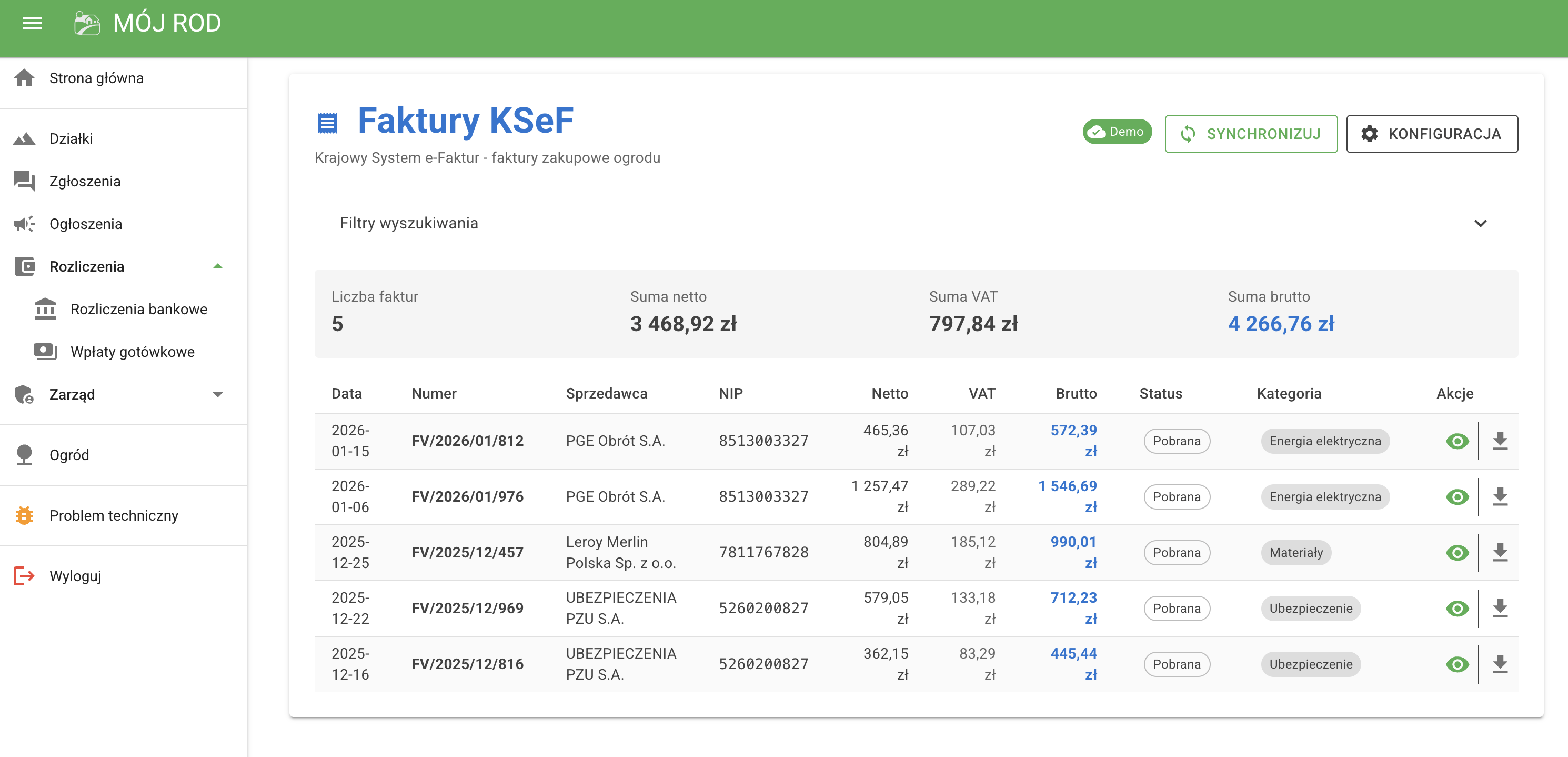Download invoice FV/2026/01/812
Screen dimensions: 1568x757
1500,440
